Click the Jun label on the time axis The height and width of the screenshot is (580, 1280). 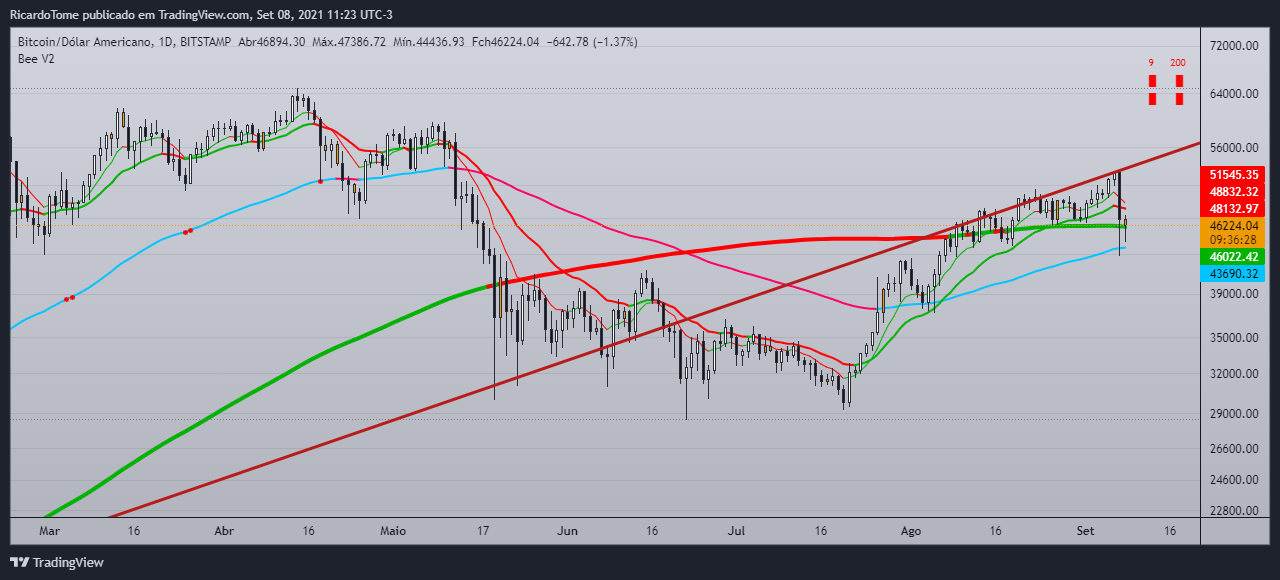pyautogui.click(x=567, y=531)
